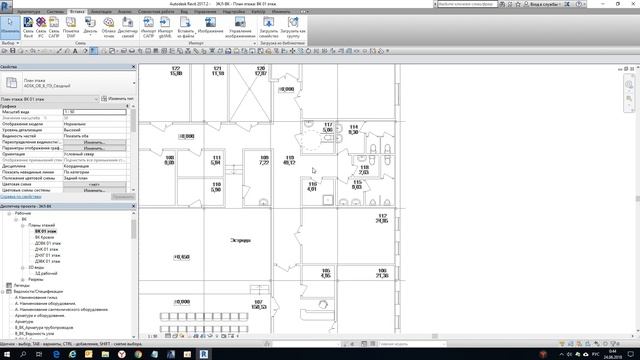Click the Infocenter search field
Image resolution: width=640 pixels, height=360 pixels.
click(467, 4)
